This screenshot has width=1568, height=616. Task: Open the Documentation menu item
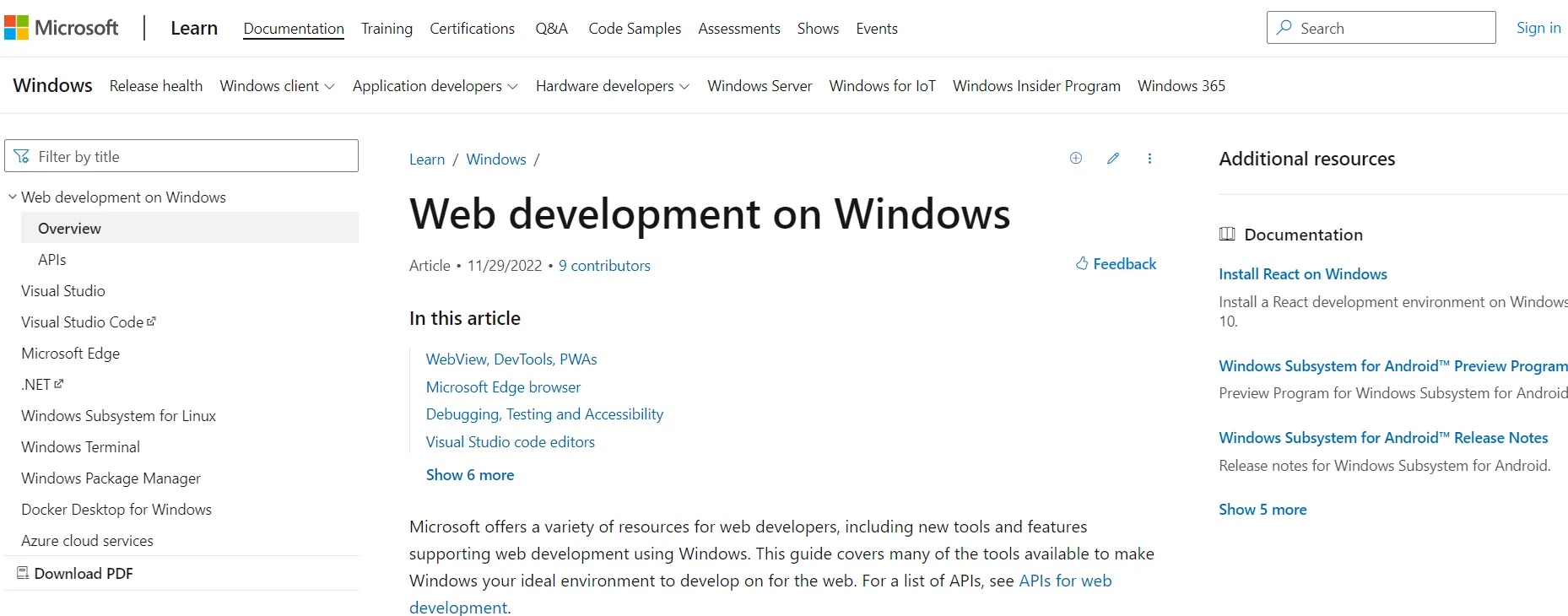pos(294,28)
